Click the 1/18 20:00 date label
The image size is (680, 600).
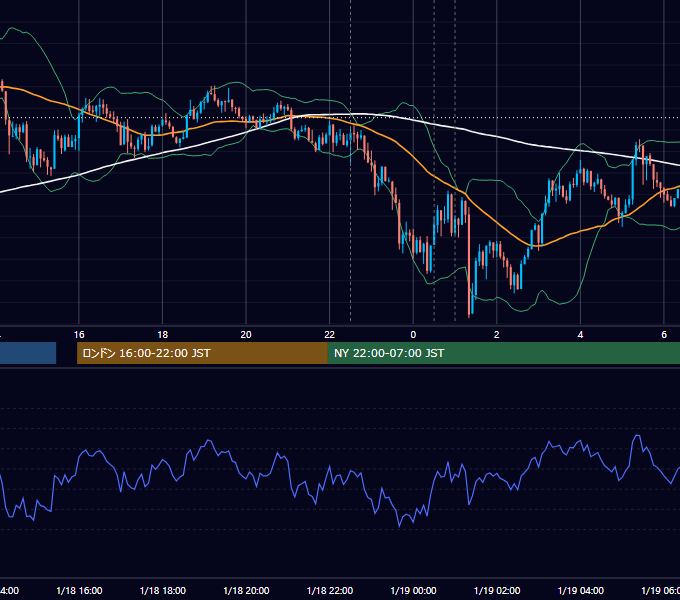[x=246, y=590]
